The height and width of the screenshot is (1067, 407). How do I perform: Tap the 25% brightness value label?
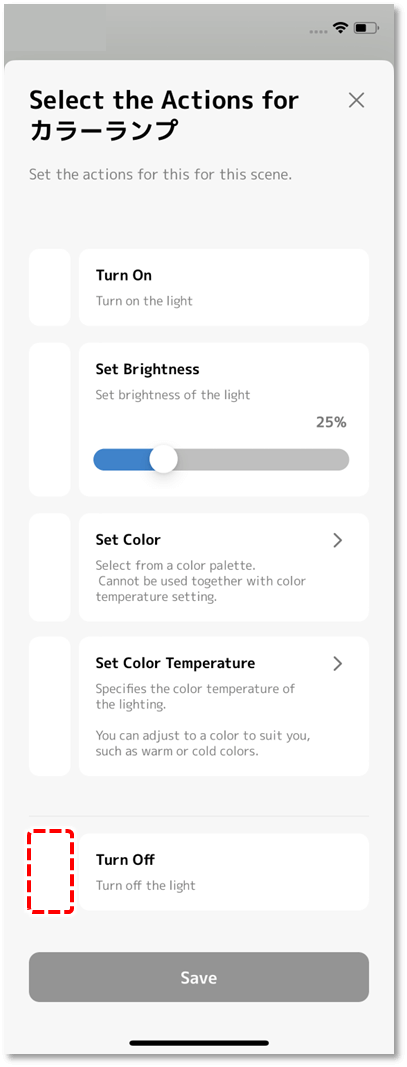coord(331,423)
